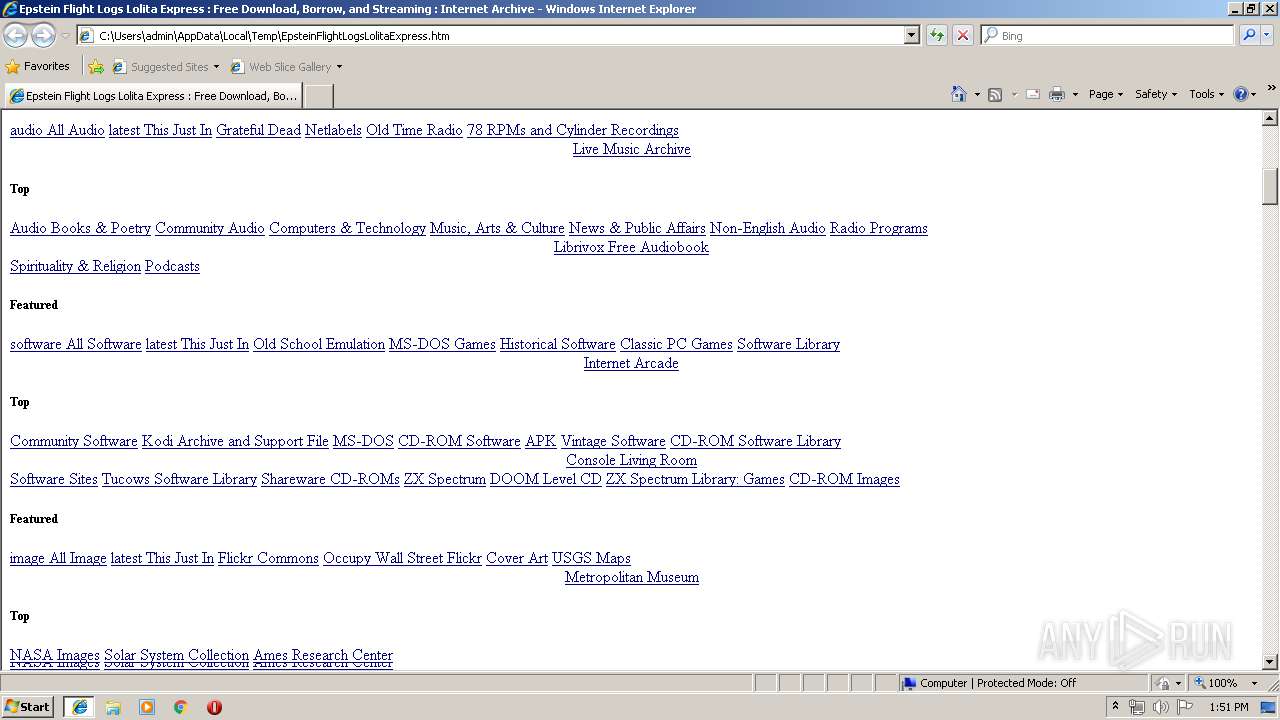Click the vertical scrollbar up arrow
The height and width of the screenshot is (720, 1280).
tap(1270, 118)
